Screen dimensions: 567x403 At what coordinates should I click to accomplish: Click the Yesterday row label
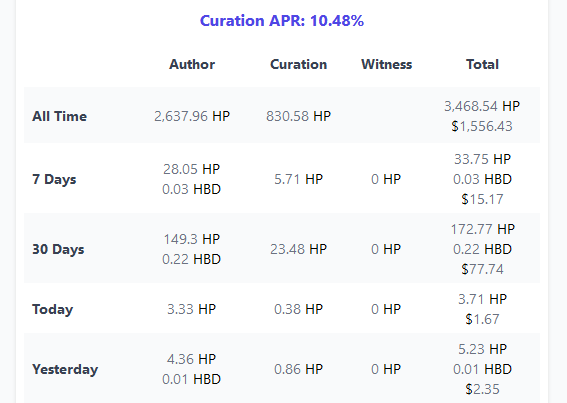[65, 369]
